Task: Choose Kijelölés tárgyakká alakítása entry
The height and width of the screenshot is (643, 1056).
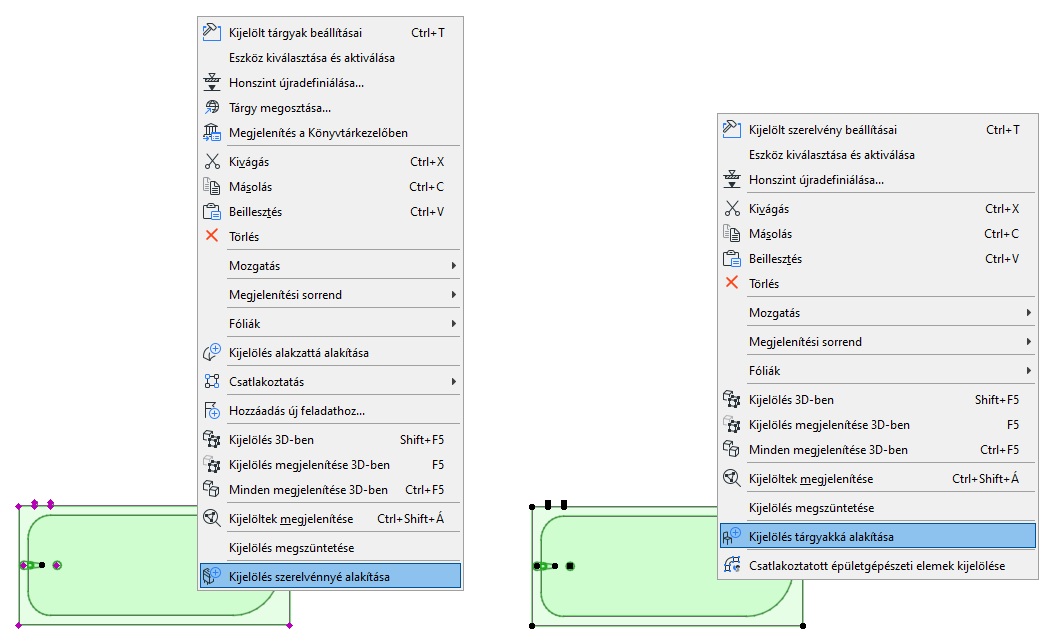Action: pyautogui.click(x=878, y=537)
